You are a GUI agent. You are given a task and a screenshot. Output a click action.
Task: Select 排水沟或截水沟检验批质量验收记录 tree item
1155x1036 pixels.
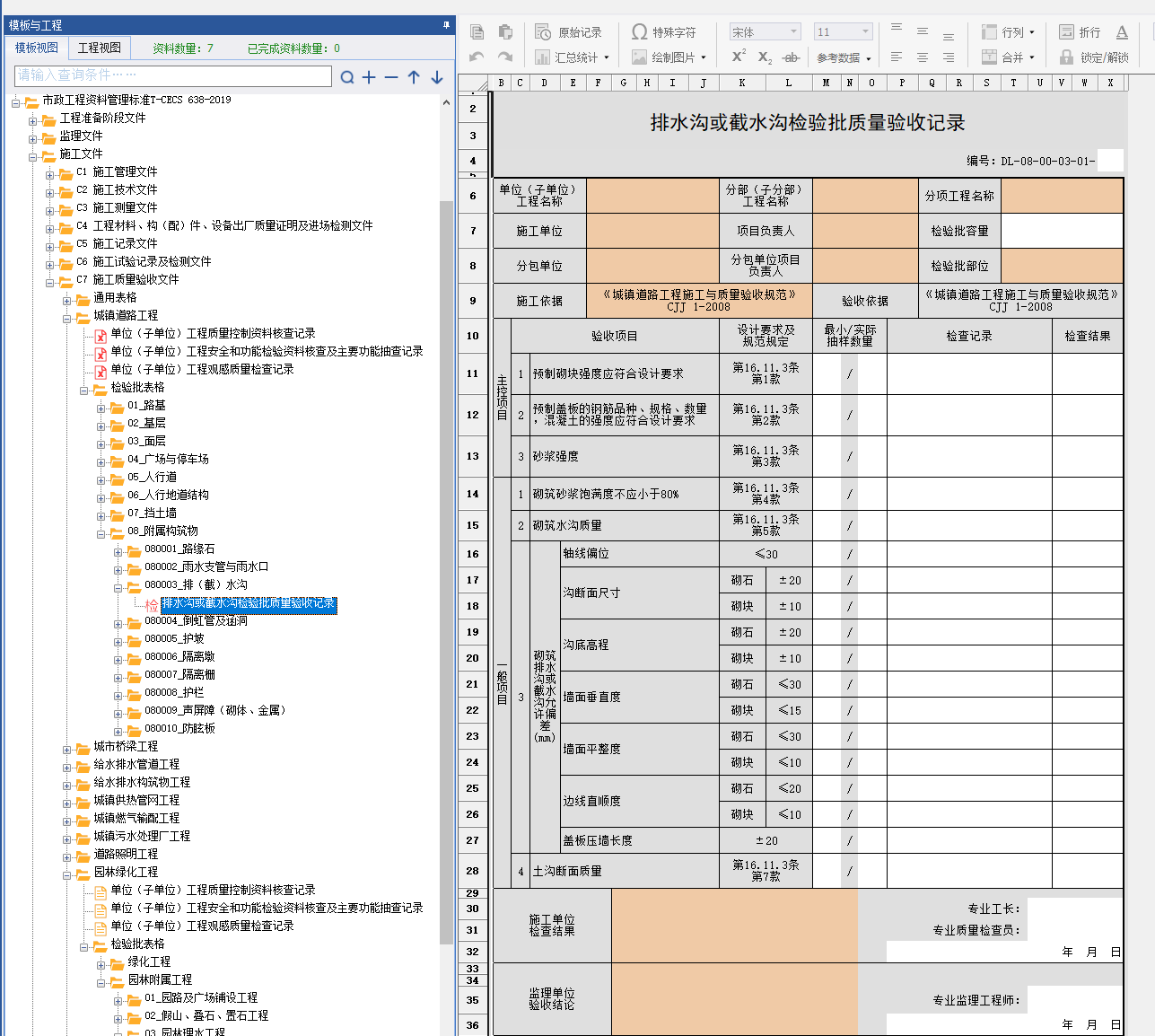point(249,603)
